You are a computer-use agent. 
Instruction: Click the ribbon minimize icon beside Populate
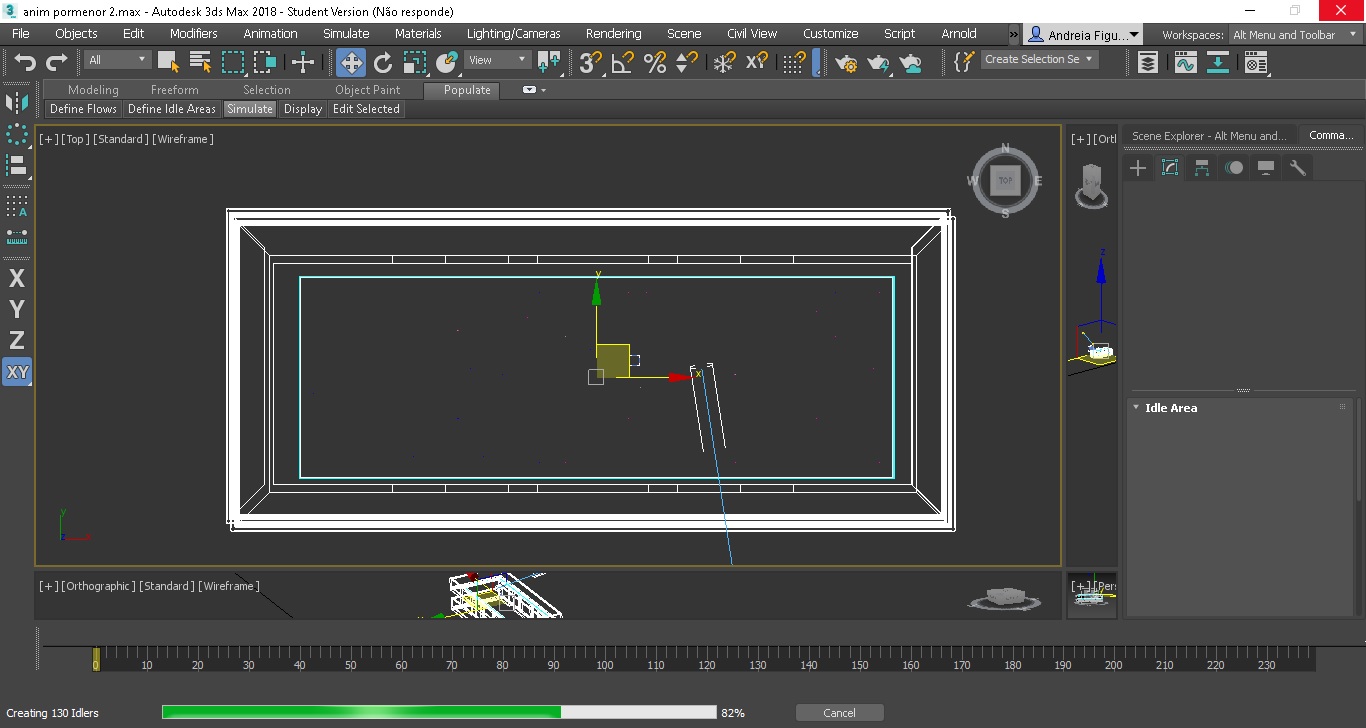pyautogui.click(x=530, y=90)
